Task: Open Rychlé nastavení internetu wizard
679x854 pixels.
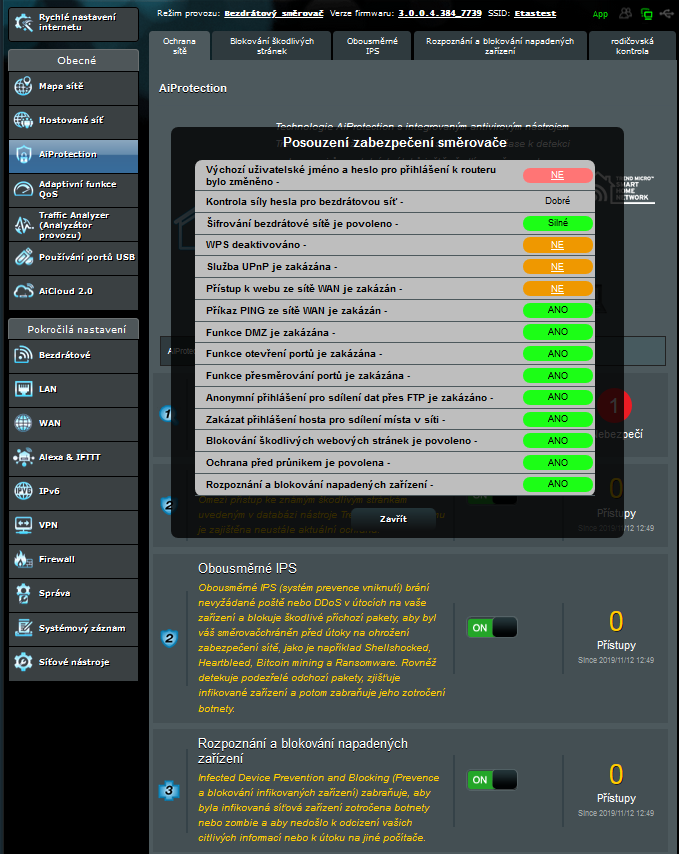Action: (70, 23)
